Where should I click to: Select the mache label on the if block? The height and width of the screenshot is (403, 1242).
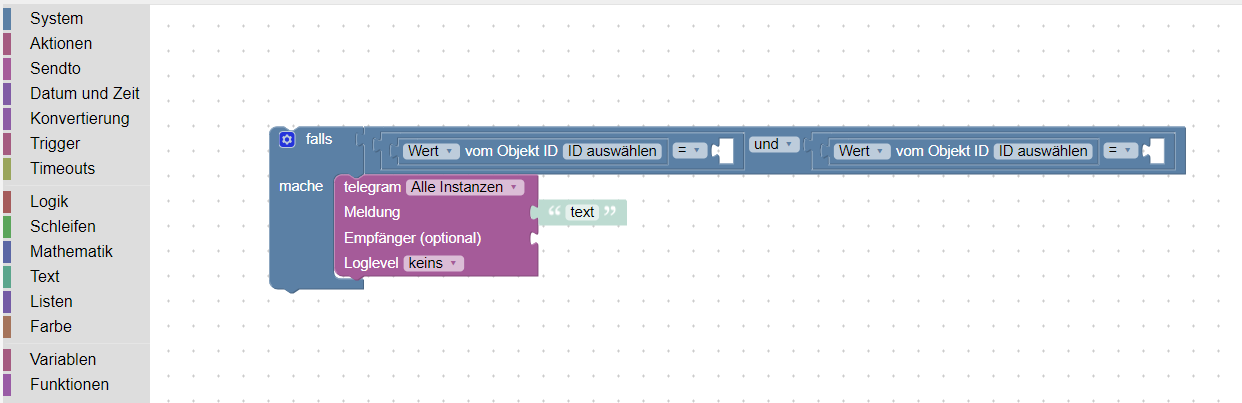tap(301, 186)
